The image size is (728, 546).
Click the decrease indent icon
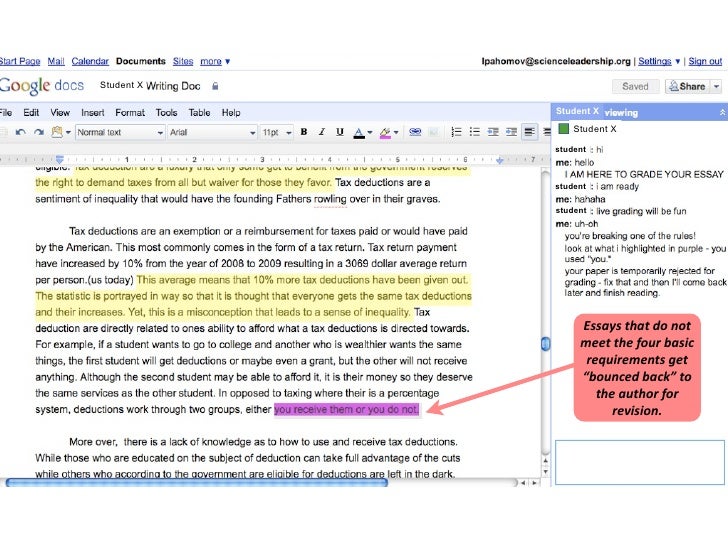point(493,132)
